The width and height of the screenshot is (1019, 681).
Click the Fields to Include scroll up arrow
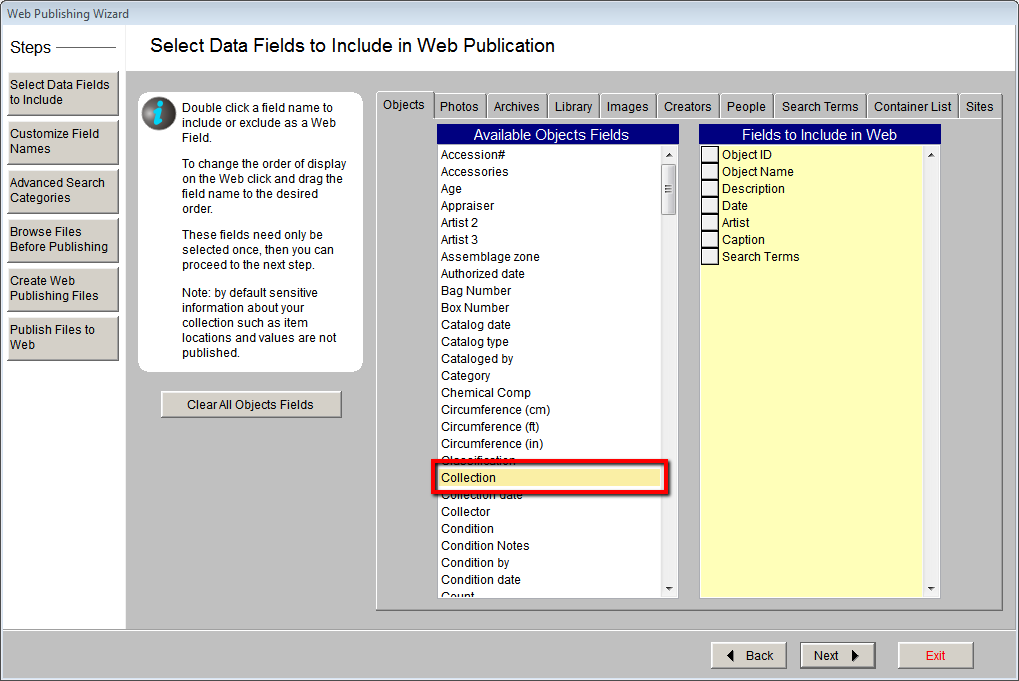931,155
